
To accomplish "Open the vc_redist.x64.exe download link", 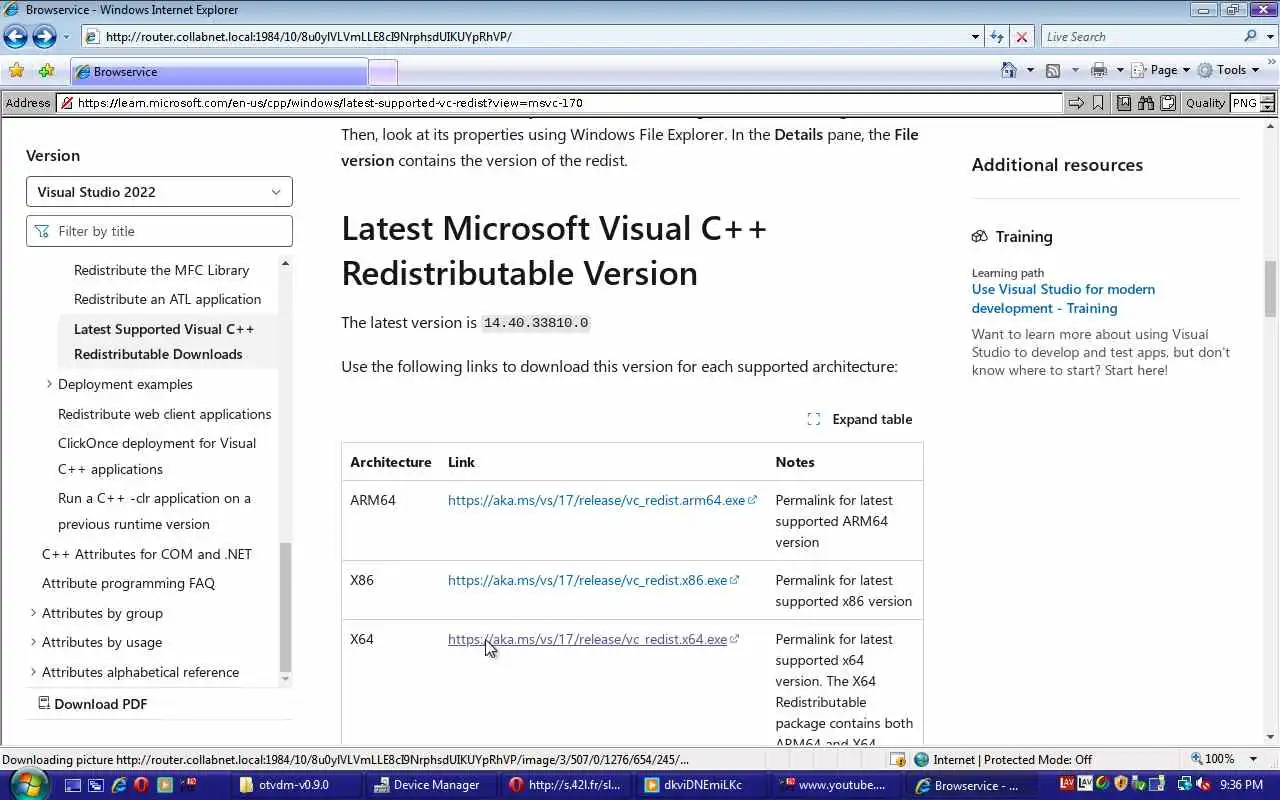I will tap(587, 639).
